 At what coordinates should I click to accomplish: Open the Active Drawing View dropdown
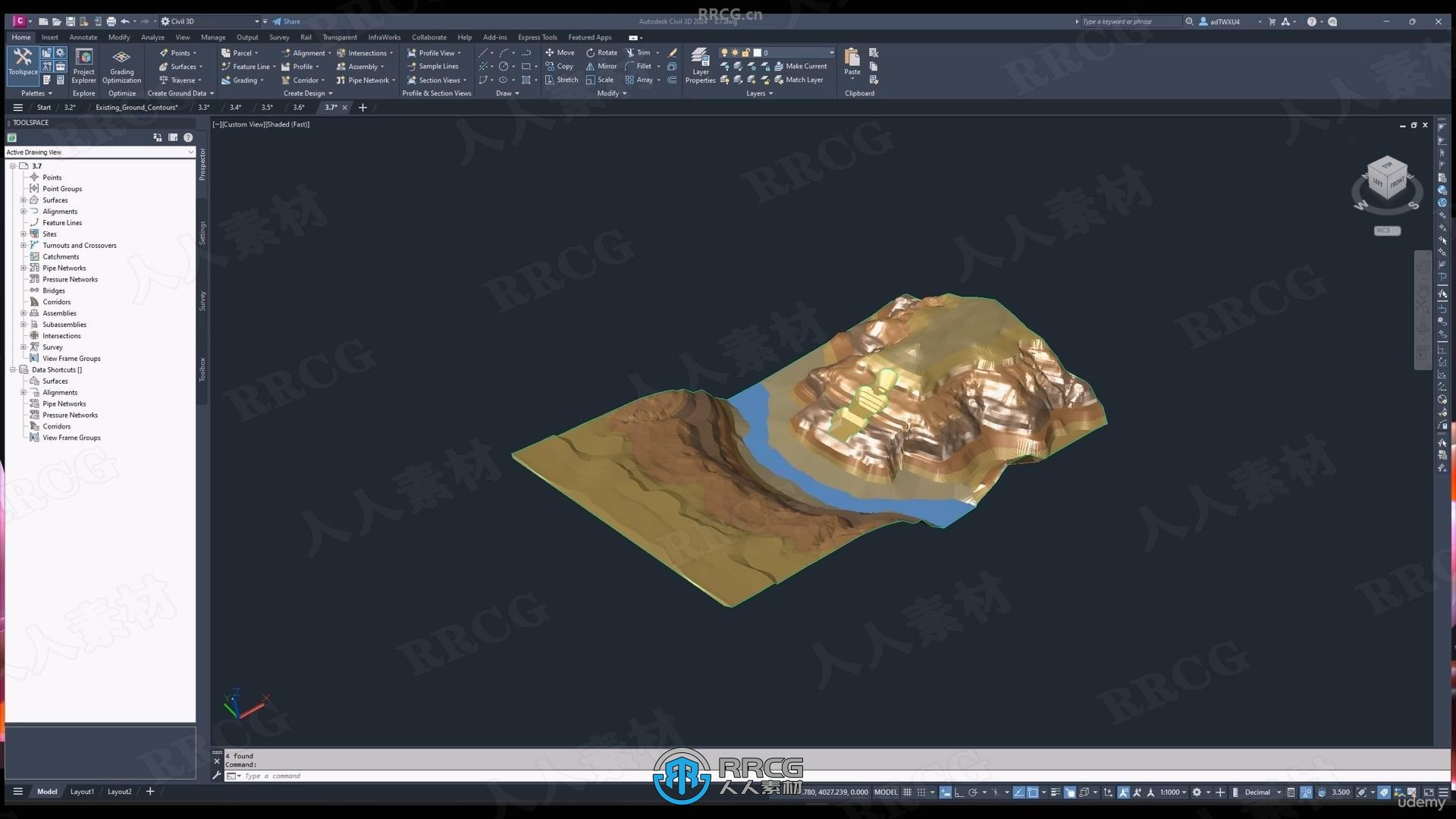(x=100, y=152)
